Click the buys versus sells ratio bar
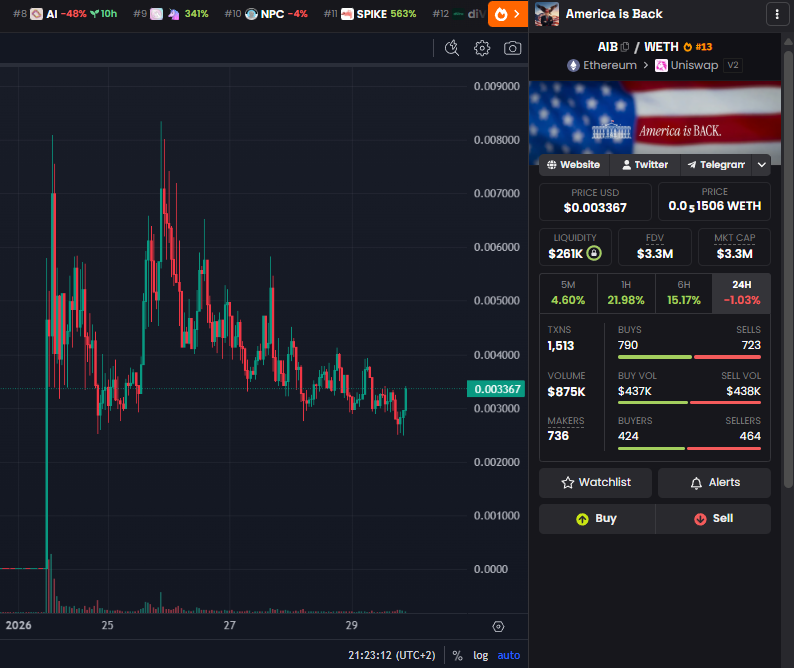Screen dimensions: 794x668 (x=689, y=357)
